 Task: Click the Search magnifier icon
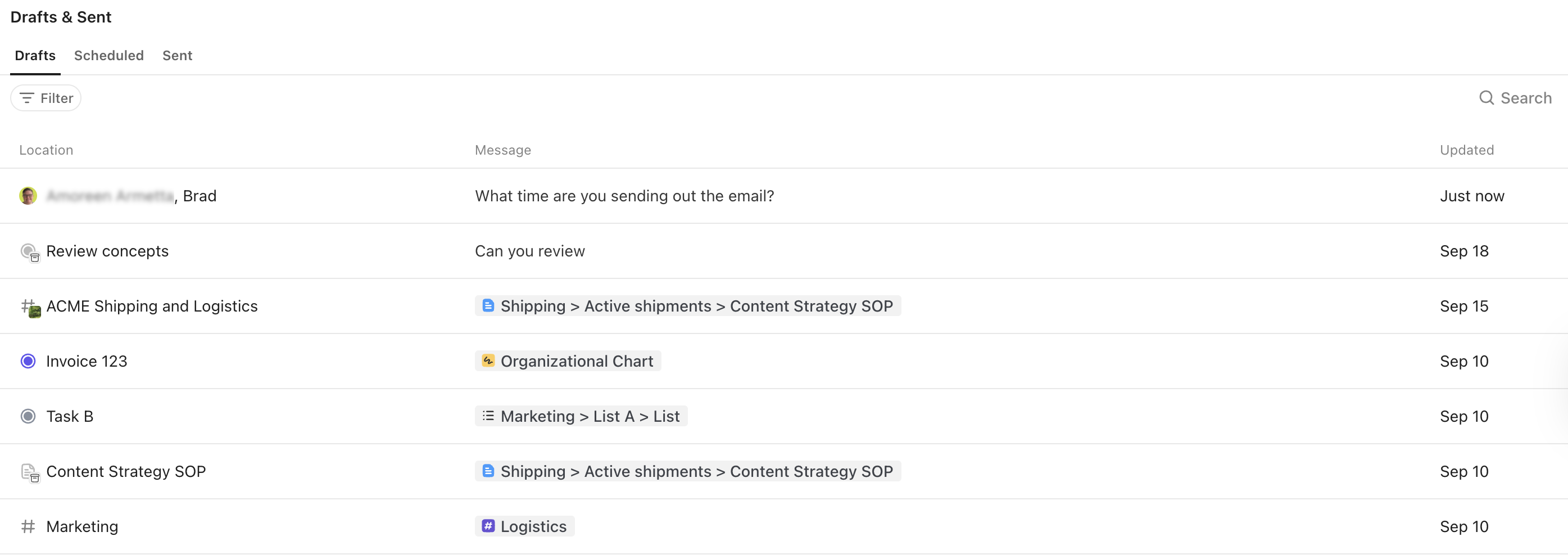pyautogui.click(x=1486, y=98)
